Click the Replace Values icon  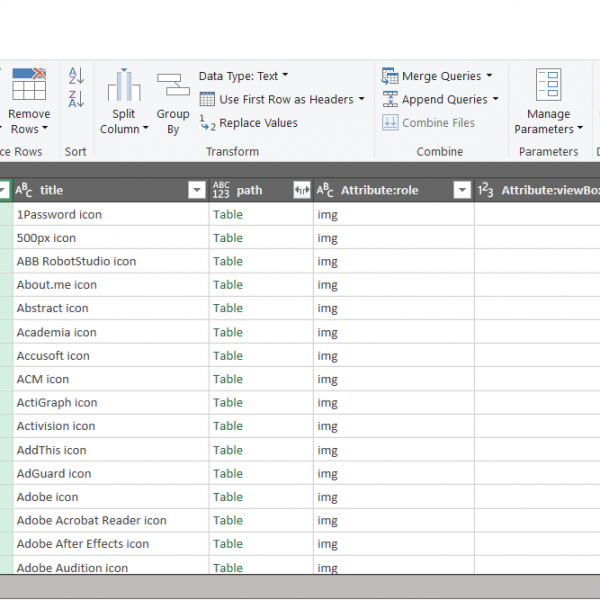(x=207, y=123)
